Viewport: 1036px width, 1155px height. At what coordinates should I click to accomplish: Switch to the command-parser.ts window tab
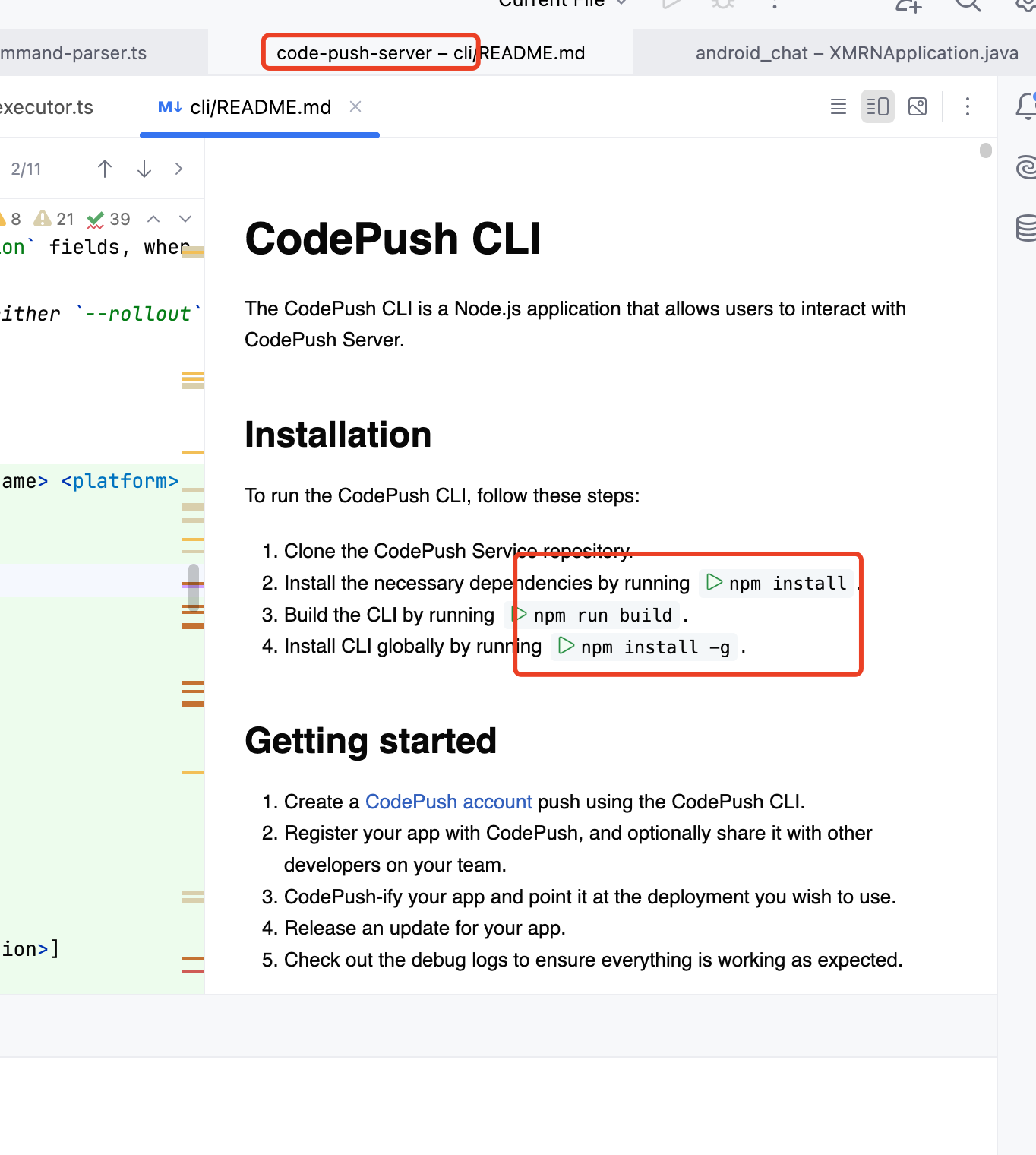coord(104,52)
